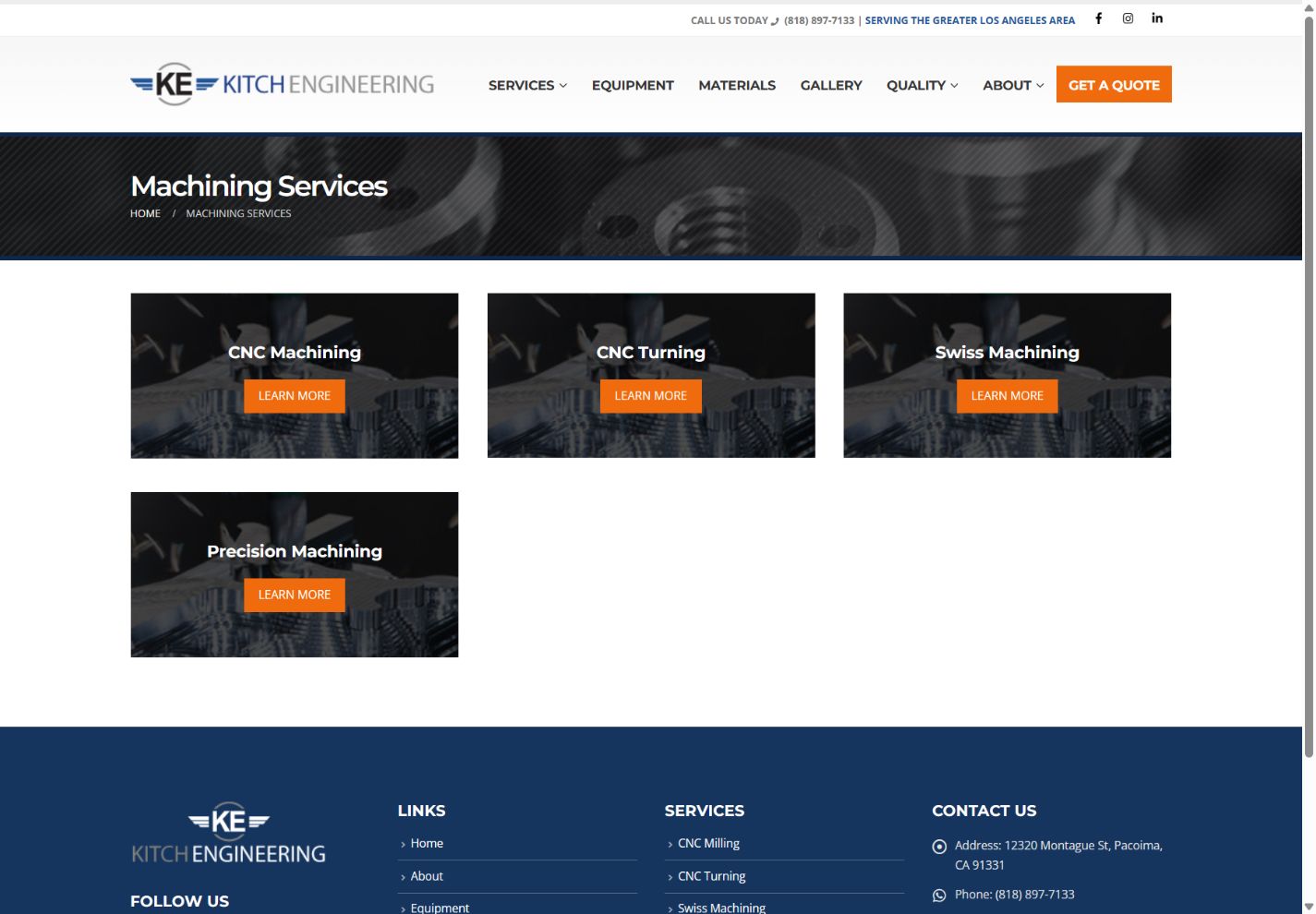Click the footer Phone (818) 897-7133 text
1316x914 pixels.
pos(1014,895)
